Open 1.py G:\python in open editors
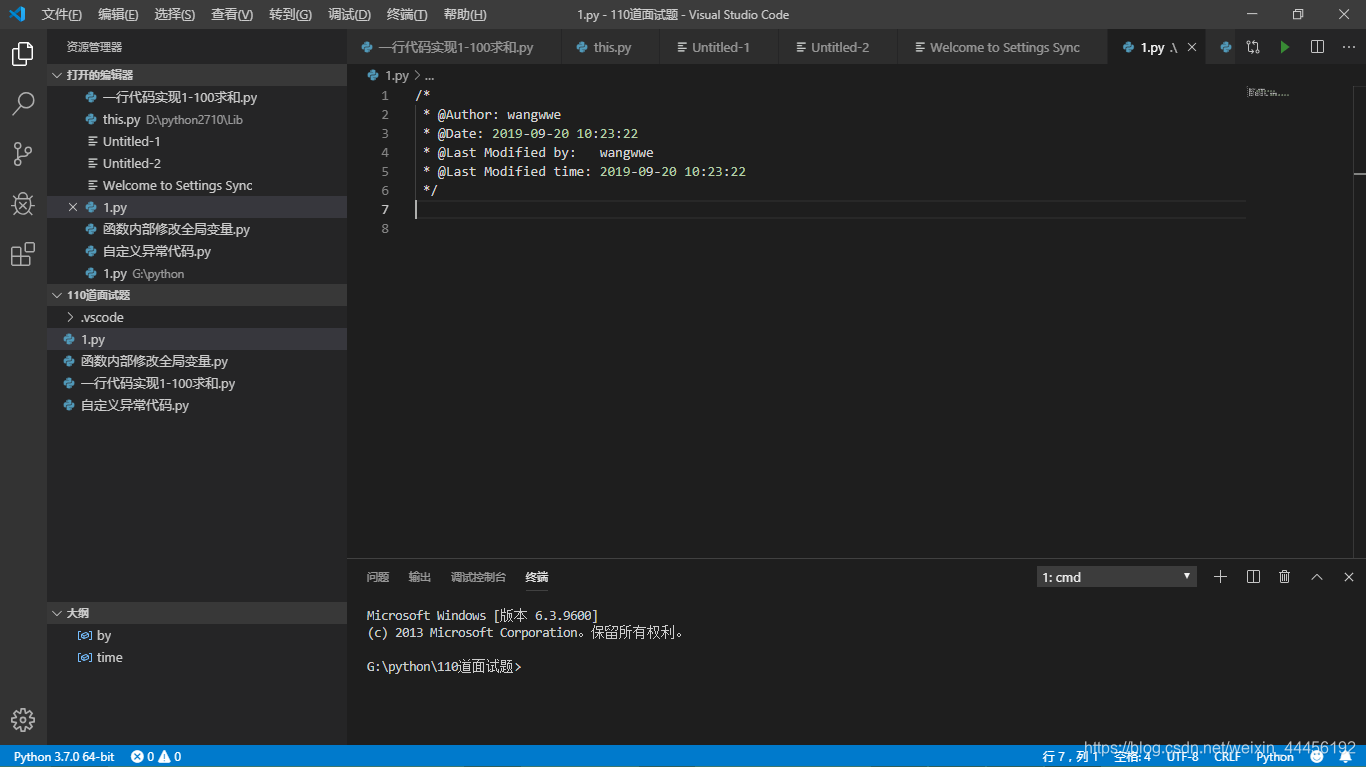This screenshot has width=1366, height=767. click(197, 273)
